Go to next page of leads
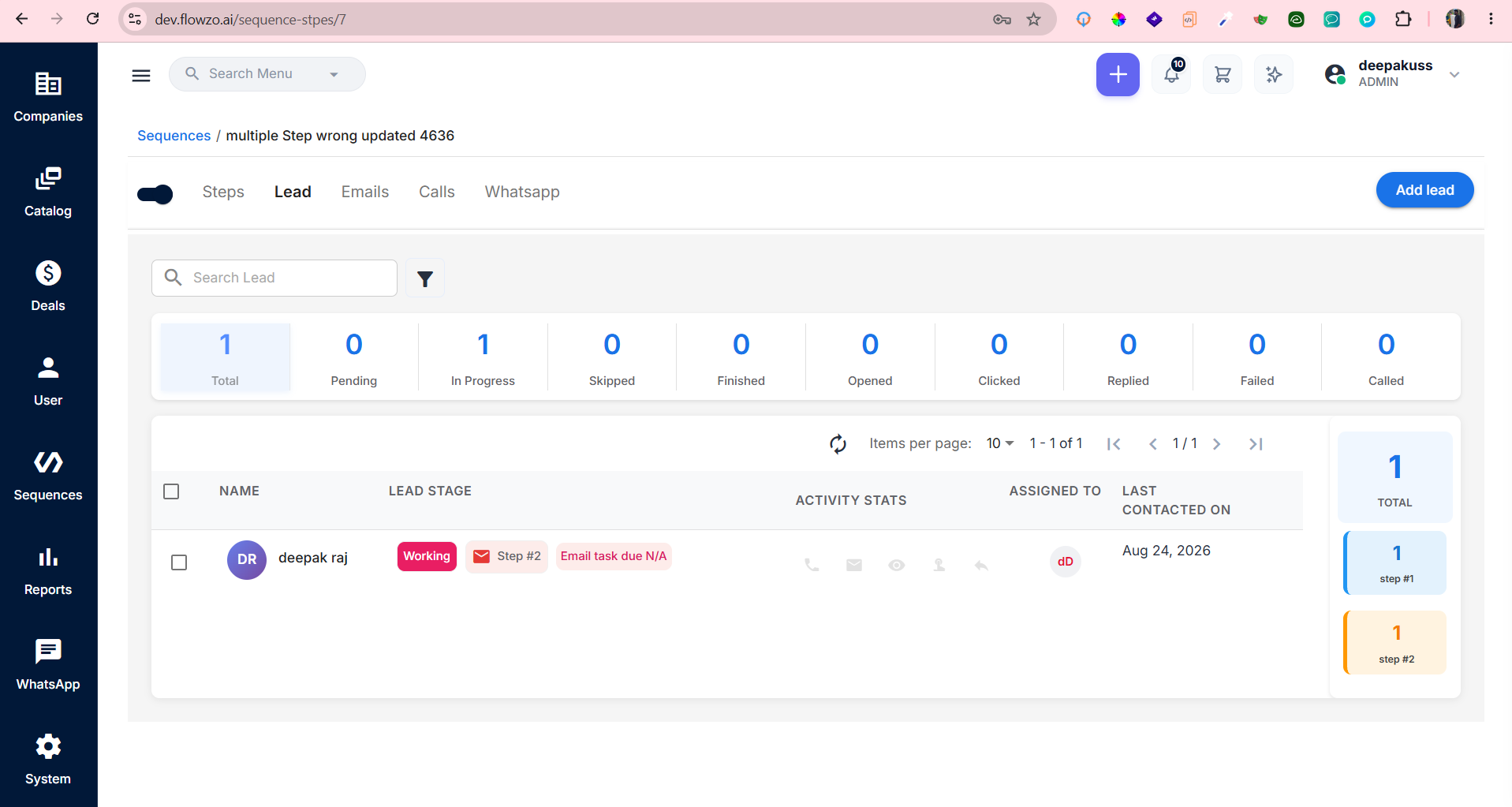This screenshot has width=1512, height=807. tap(1216, 444)
